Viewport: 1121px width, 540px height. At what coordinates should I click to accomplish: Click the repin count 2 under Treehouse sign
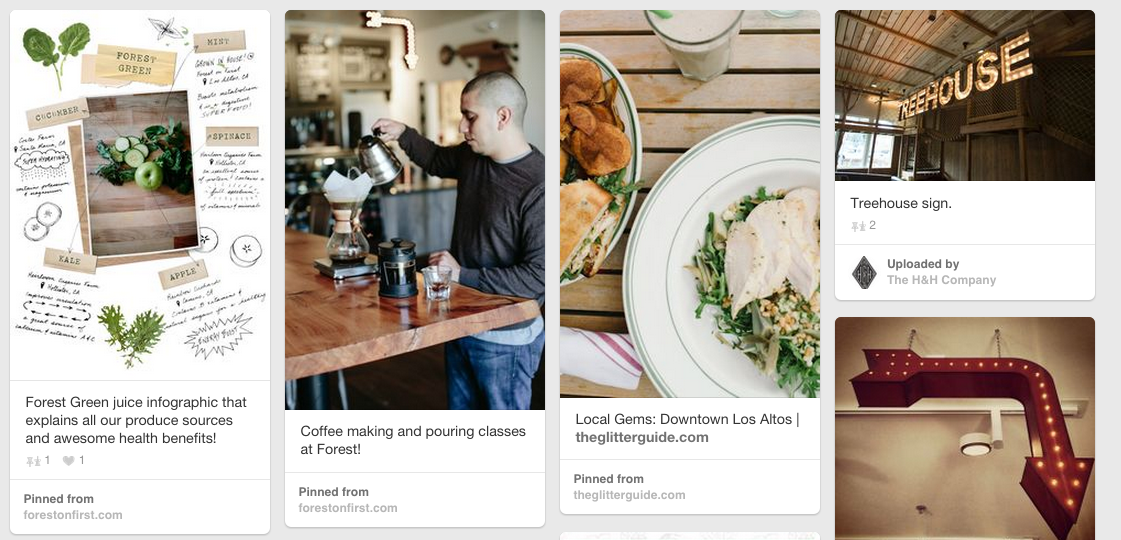(872, 226)
